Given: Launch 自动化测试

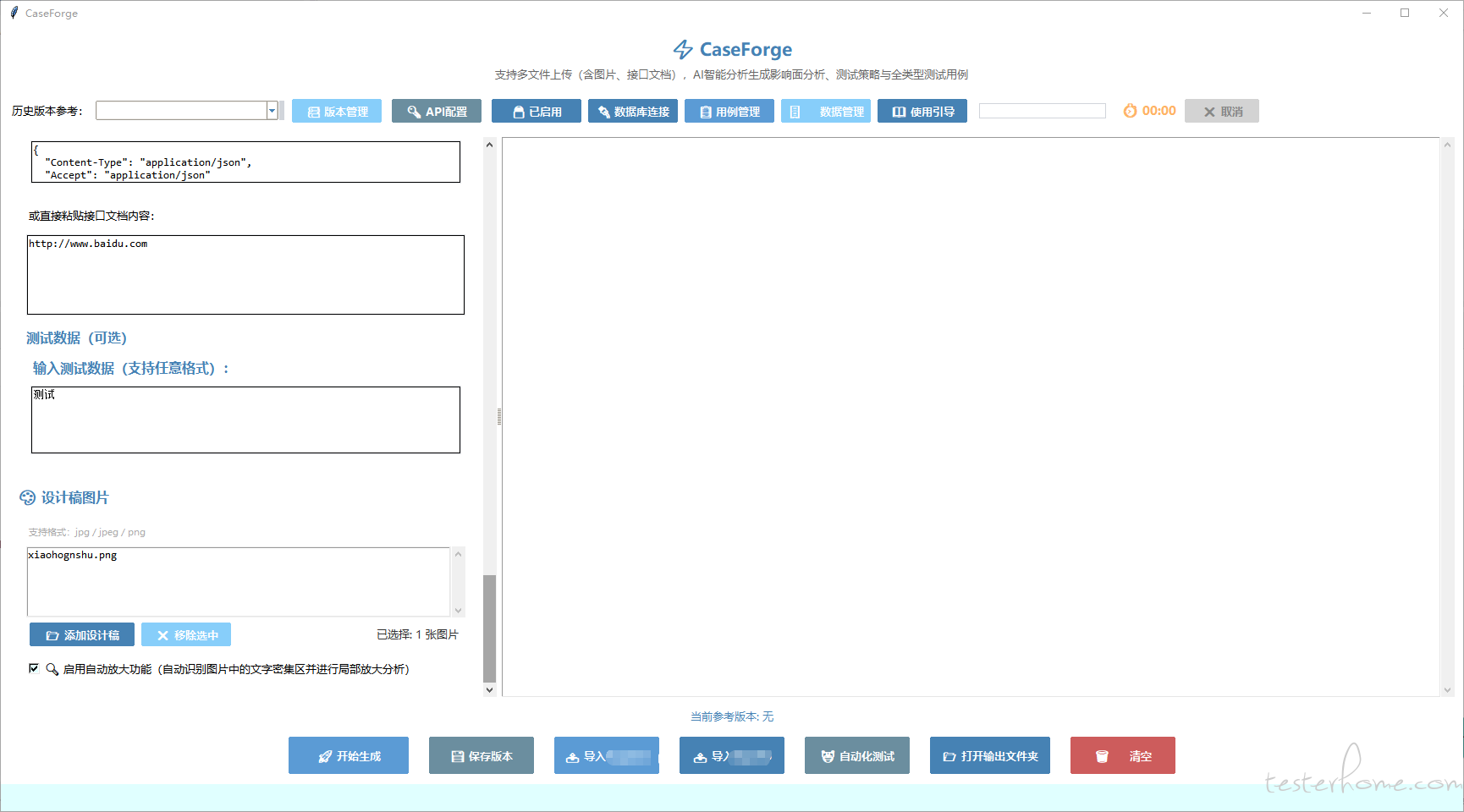Looking at the screenshot, I should click(x=856, y=756).
